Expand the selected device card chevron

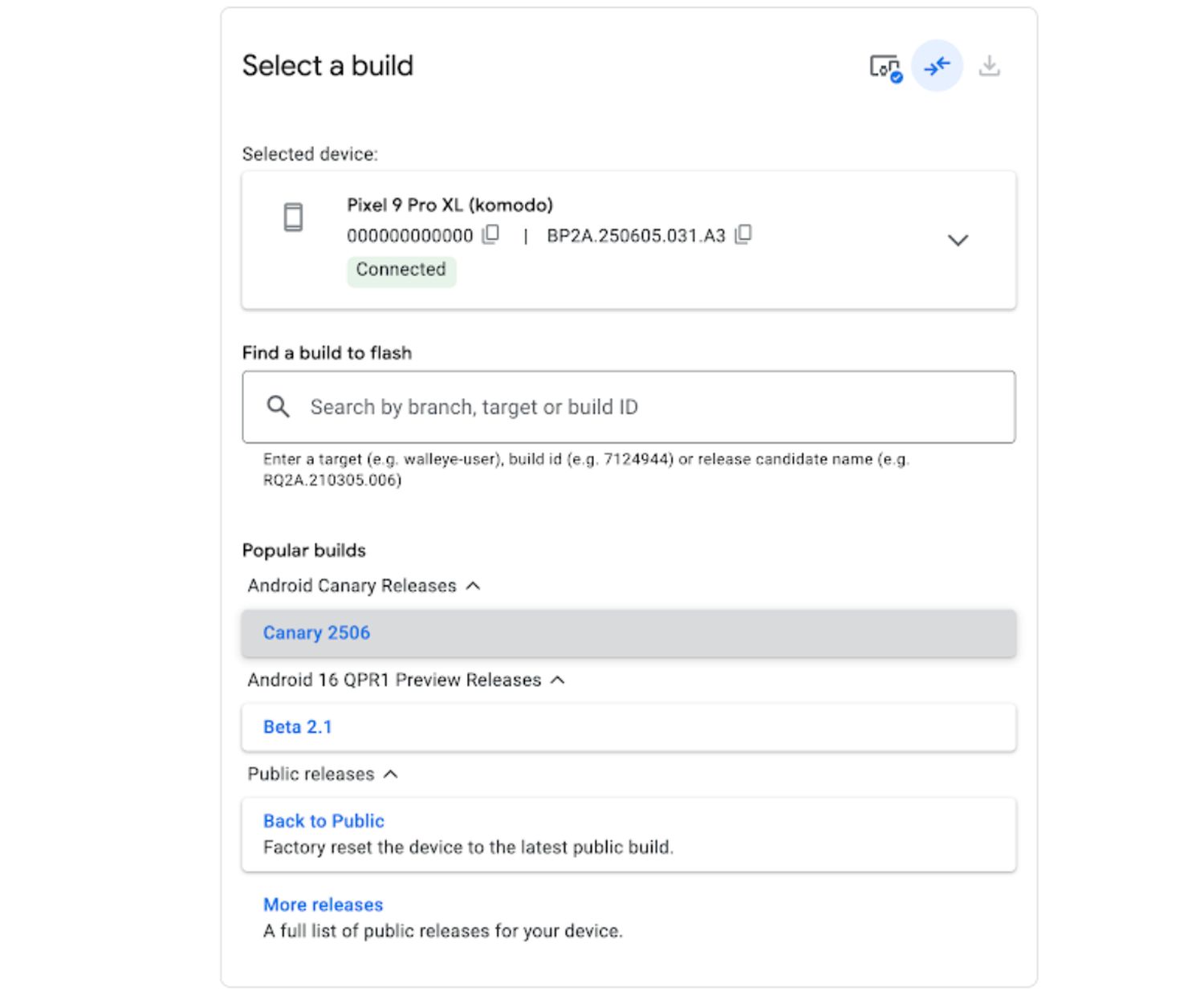[958, 240]
